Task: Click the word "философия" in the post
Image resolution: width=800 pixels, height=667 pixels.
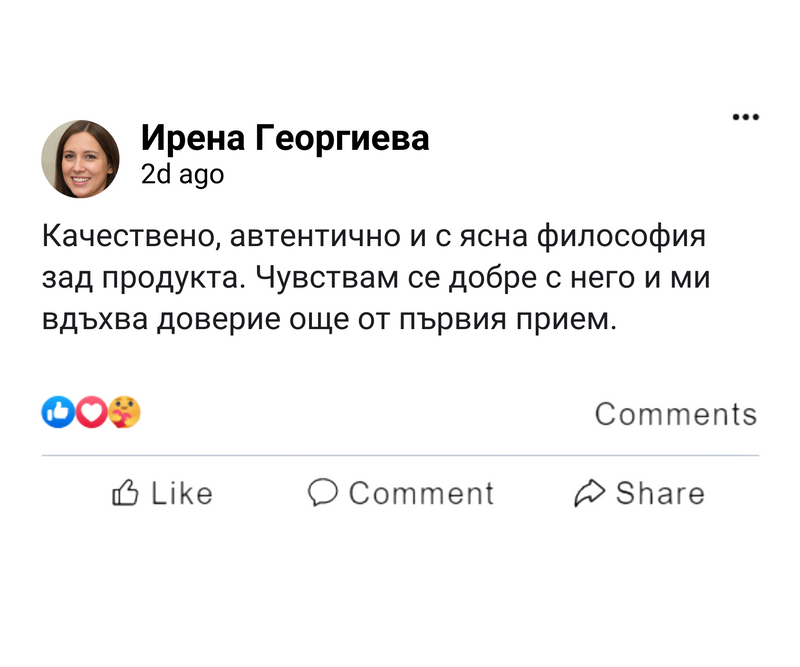Action: coord(622,237)
